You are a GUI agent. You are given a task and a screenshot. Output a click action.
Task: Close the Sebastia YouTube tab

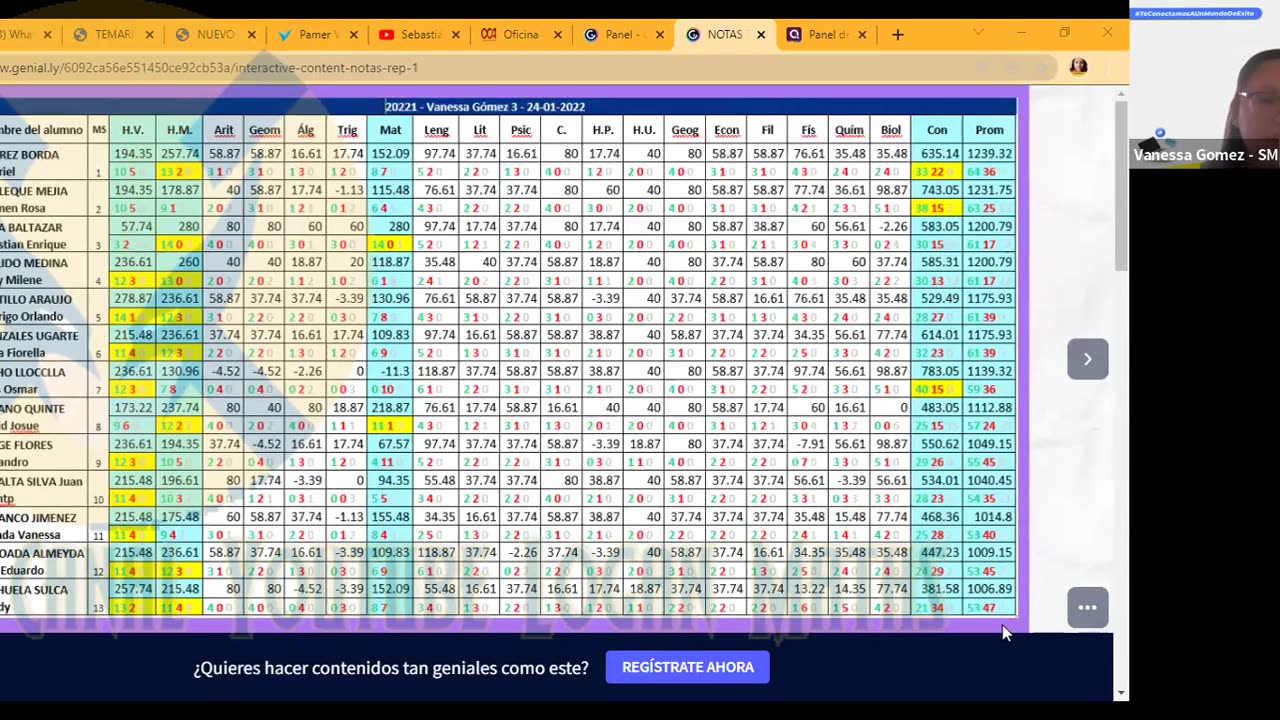(455, 34)
